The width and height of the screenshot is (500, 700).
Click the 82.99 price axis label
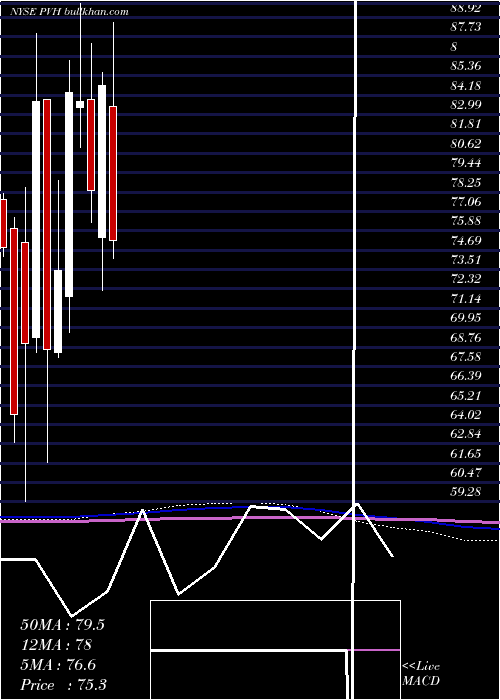pyautogui.click(x=466, y=105)
